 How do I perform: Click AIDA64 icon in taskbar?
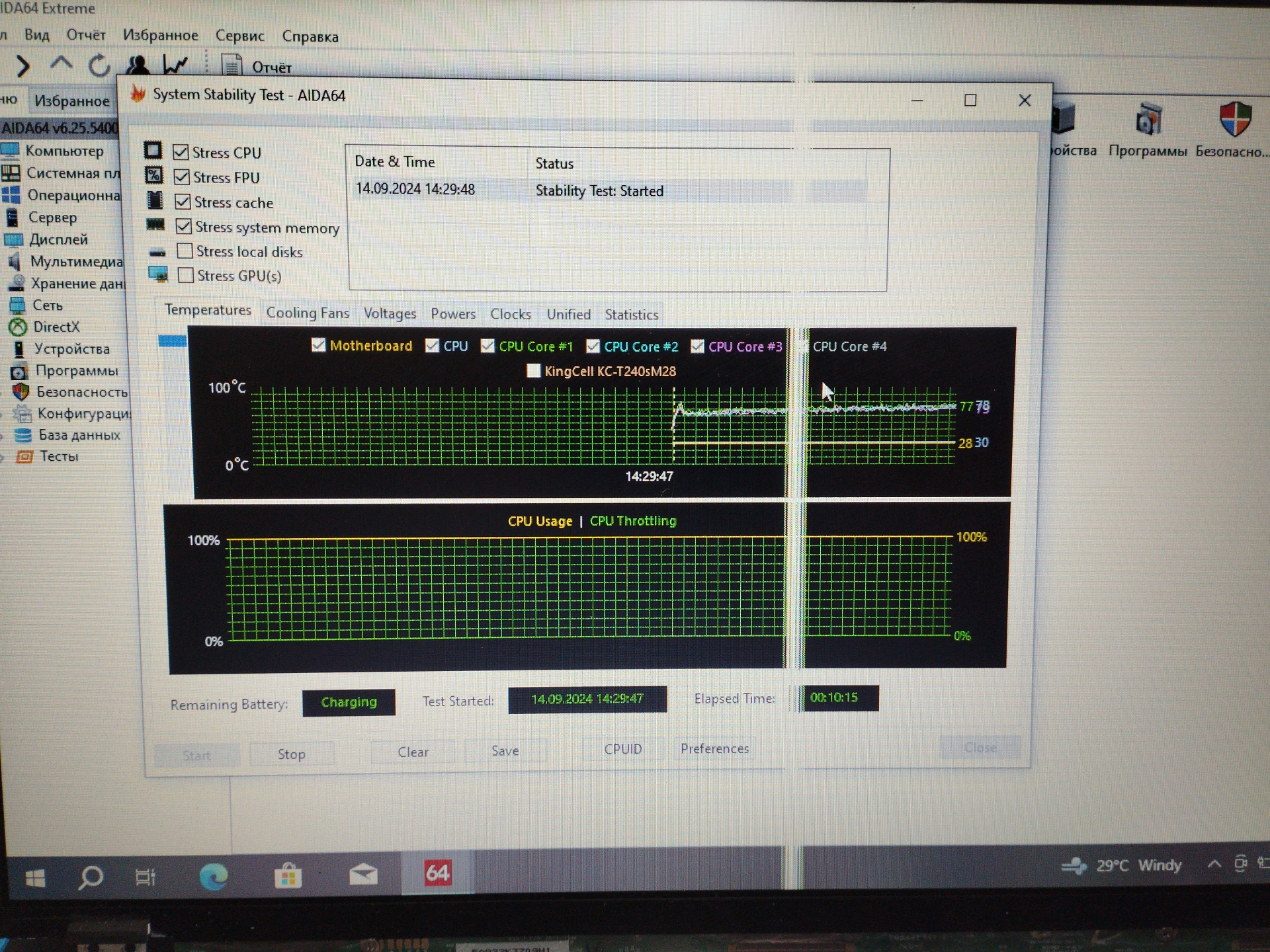pyautogui.click(x=437, y=873)
